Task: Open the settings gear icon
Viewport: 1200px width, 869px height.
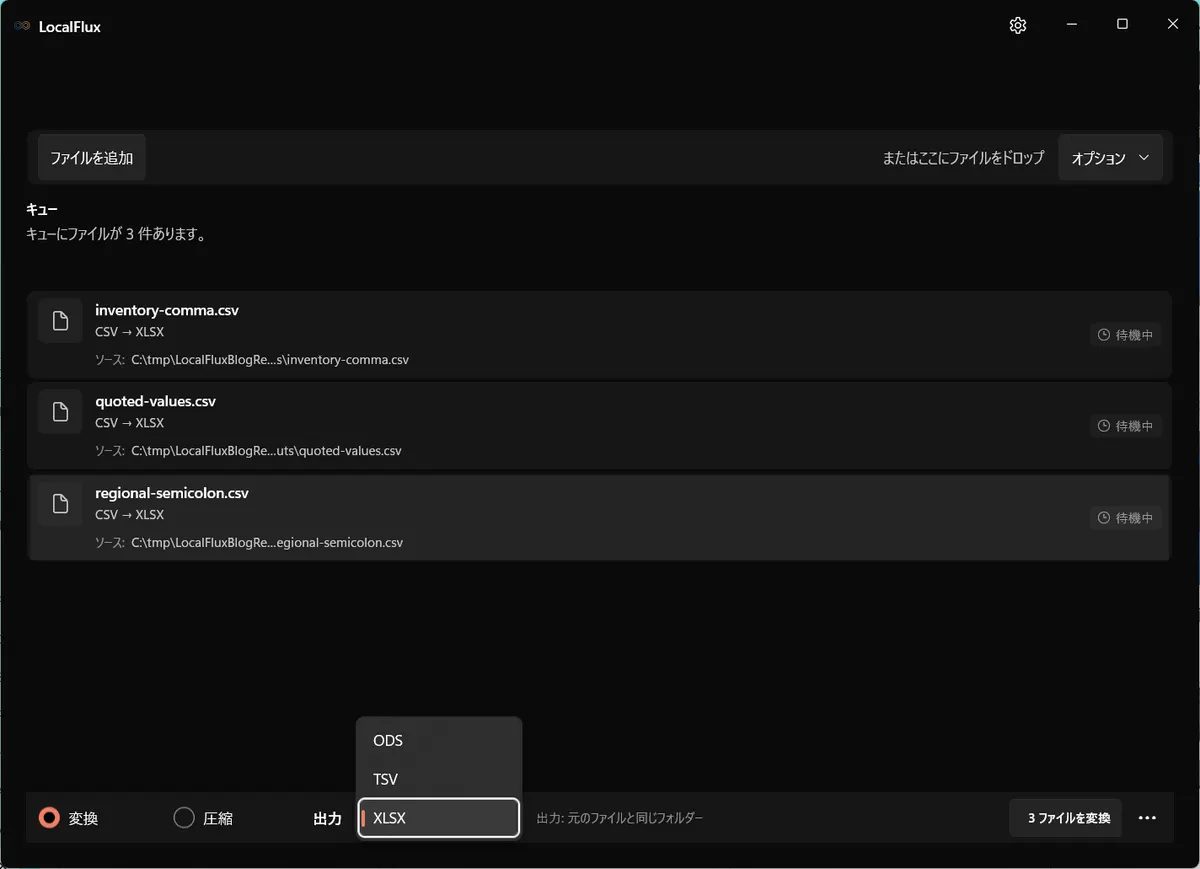Action: click(x=1018, y=26)
